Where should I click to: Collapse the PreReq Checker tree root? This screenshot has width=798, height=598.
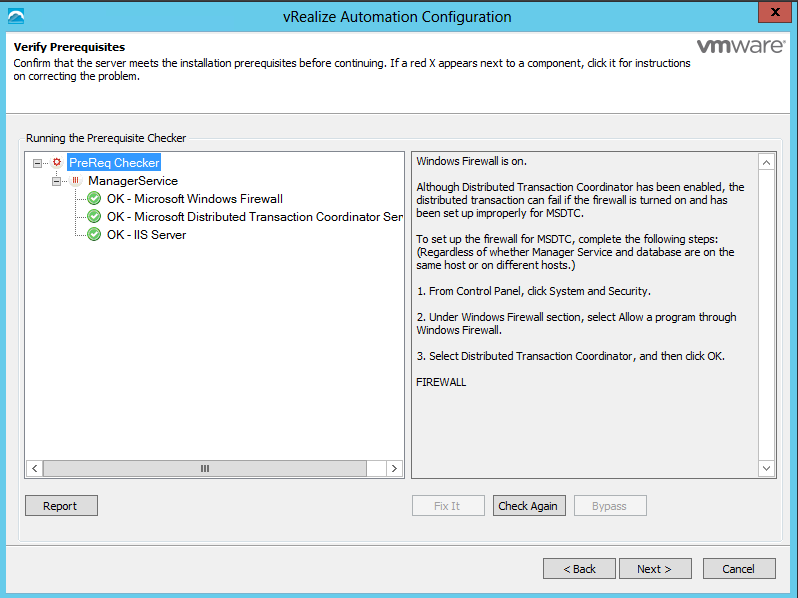coord(37,163)
